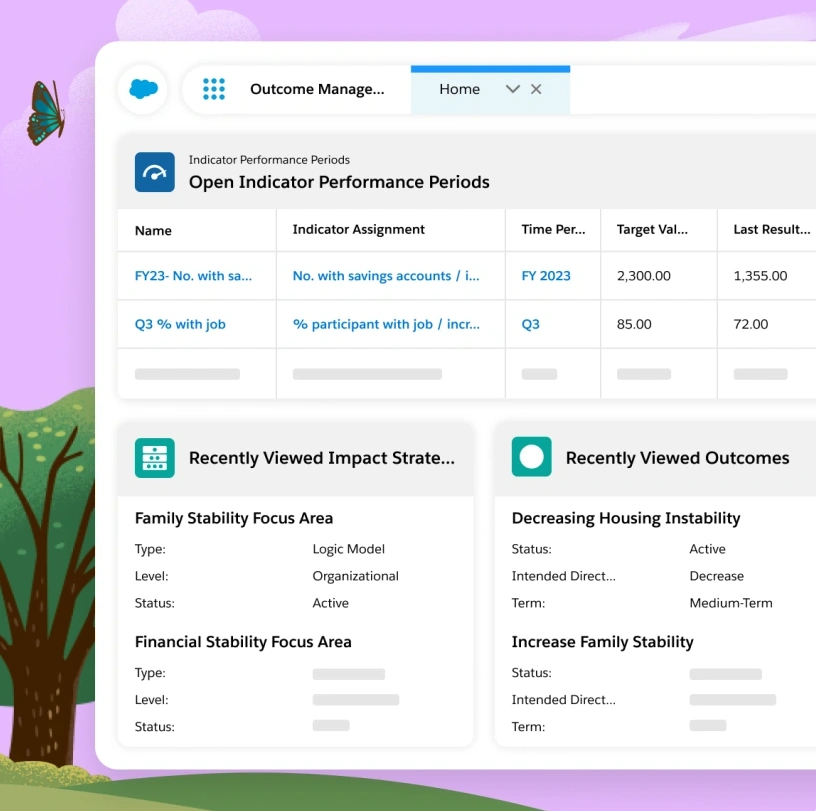Click the Organizational level value

click(355, 576)
